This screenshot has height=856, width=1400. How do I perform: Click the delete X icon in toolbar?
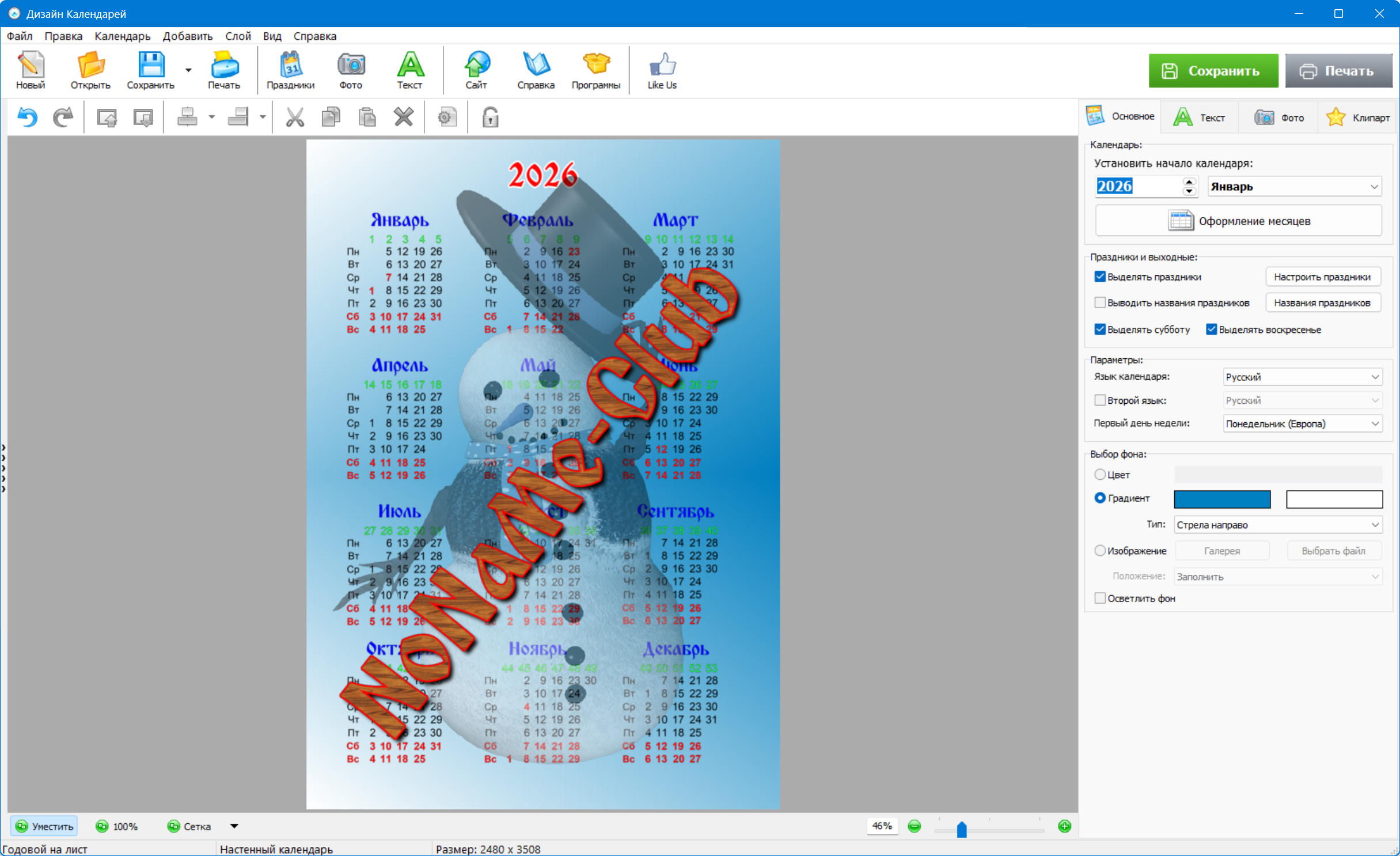coord(403,118)
